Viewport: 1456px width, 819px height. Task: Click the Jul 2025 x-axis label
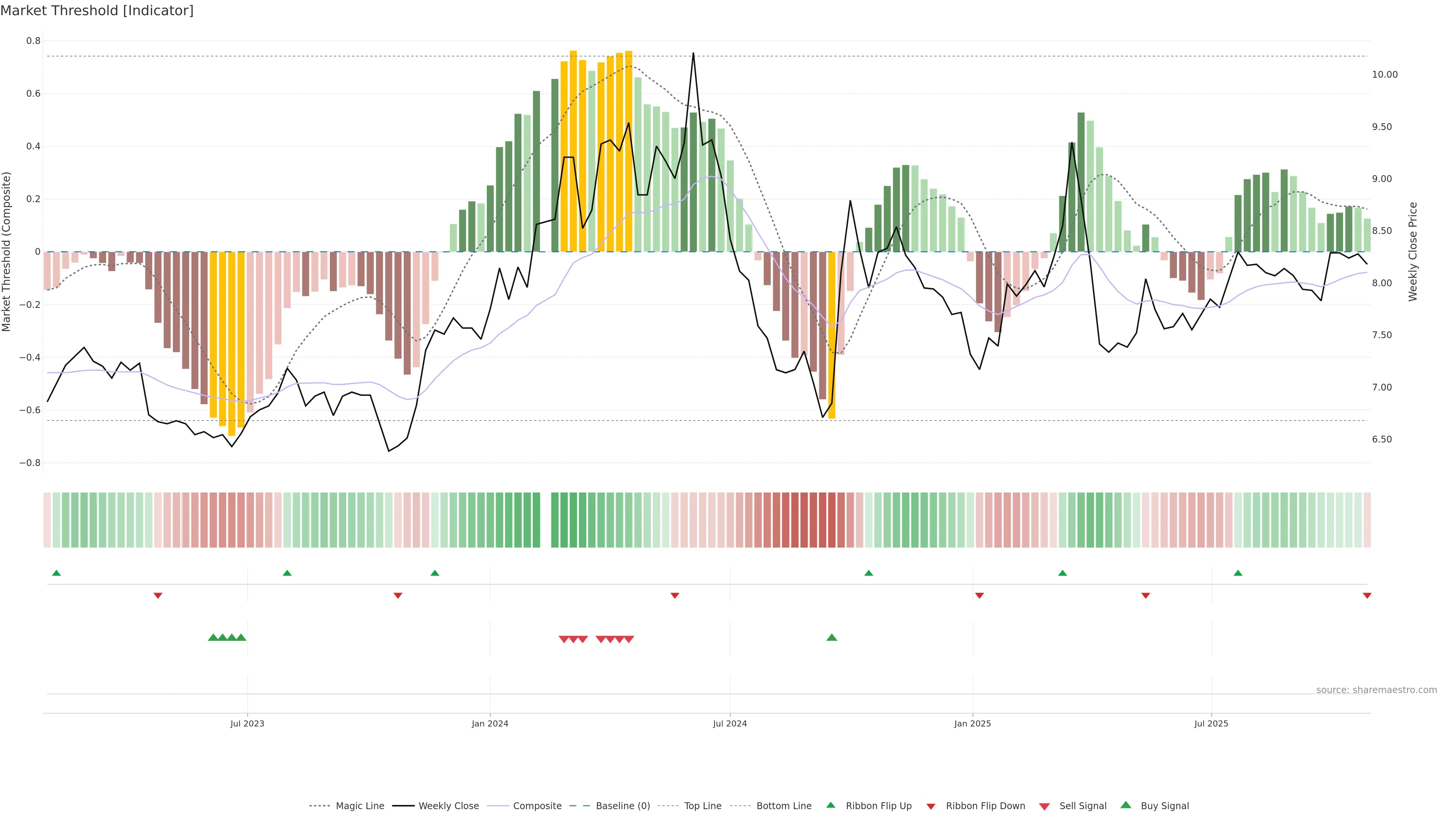[x=1211, y=723]
